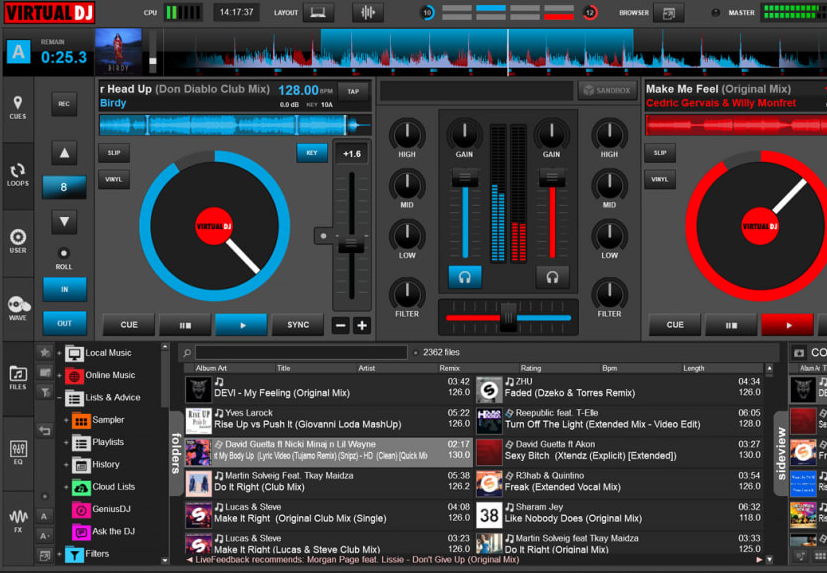827x573 pixels.
Task: Open the EQ panel in sidebar
Action: pyautogui.click(x=17, y=453)
